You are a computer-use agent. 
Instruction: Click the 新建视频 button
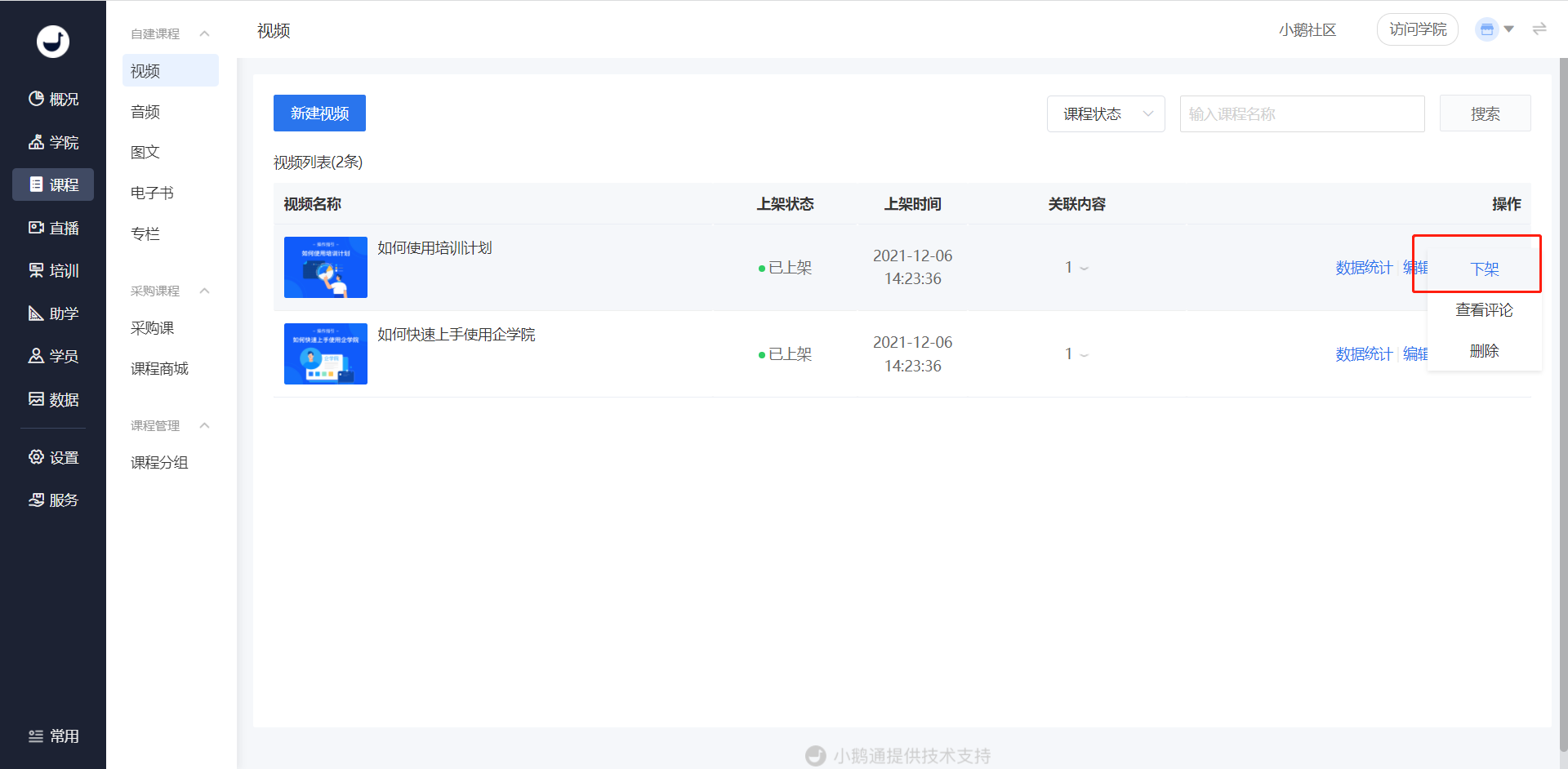[319, 113]
